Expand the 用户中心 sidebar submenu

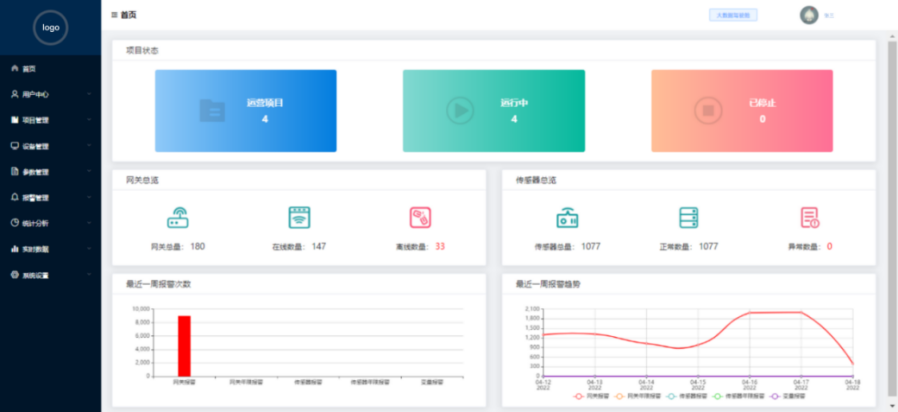[x=50, y=94]
